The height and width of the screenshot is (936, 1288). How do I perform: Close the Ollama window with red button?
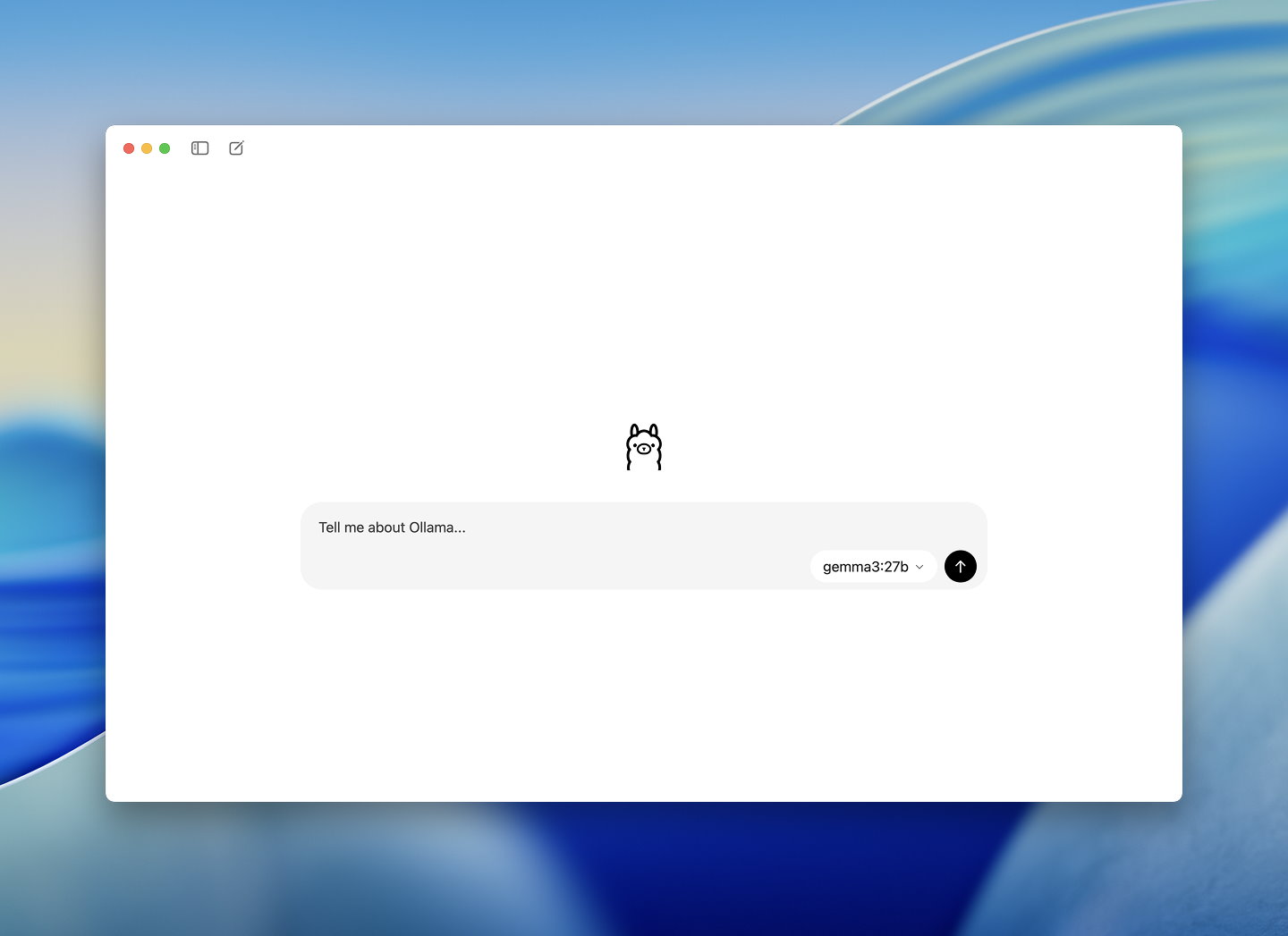coord(129,148)
